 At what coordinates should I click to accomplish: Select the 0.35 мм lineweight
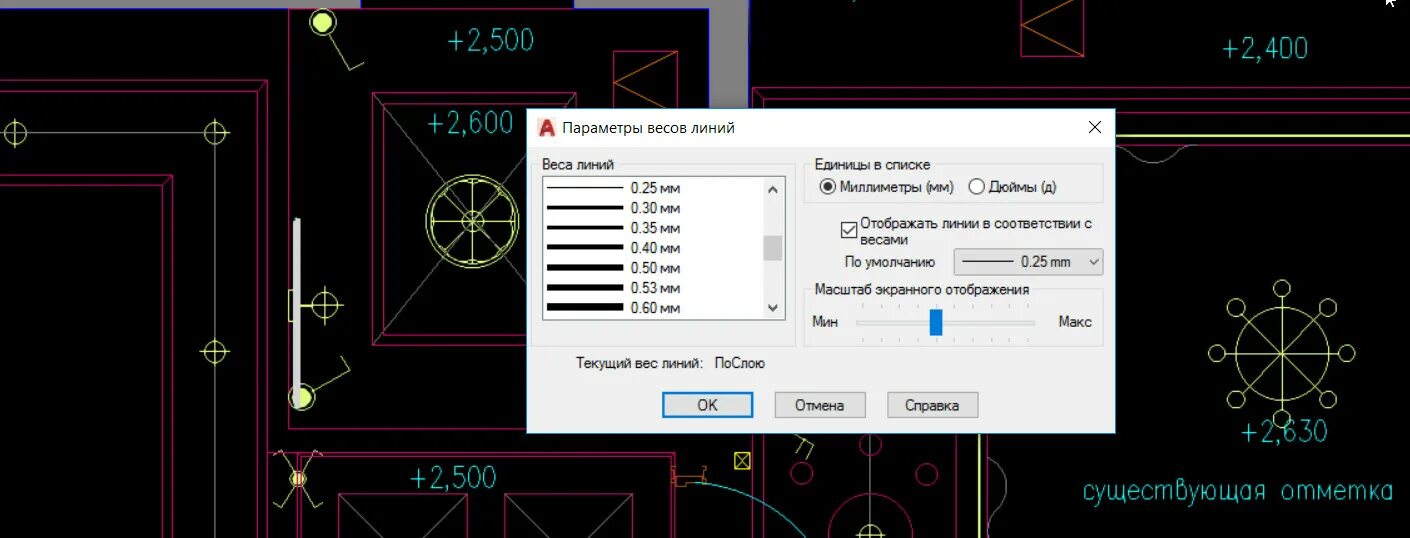coord(652,228)
